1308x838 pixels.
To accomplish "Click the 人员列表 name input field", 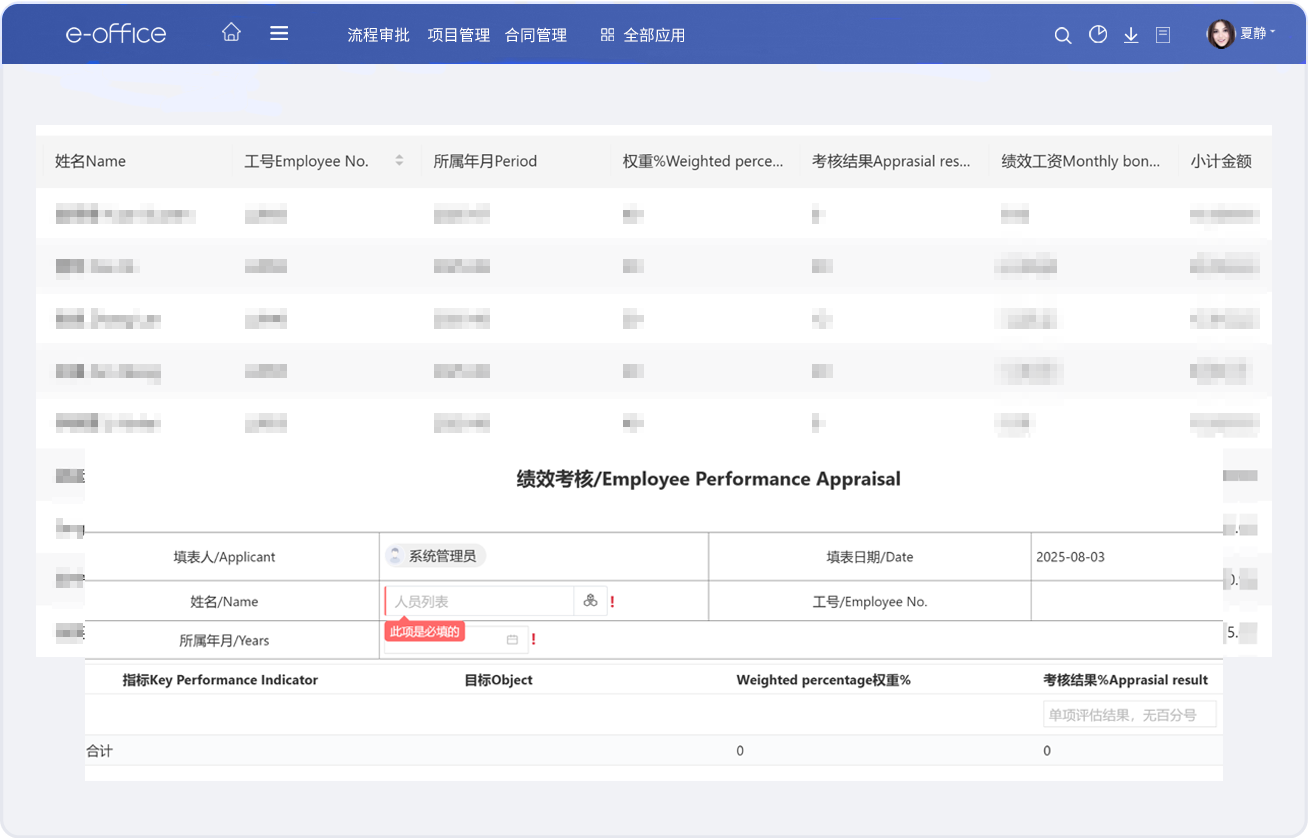I will point(479,601).
